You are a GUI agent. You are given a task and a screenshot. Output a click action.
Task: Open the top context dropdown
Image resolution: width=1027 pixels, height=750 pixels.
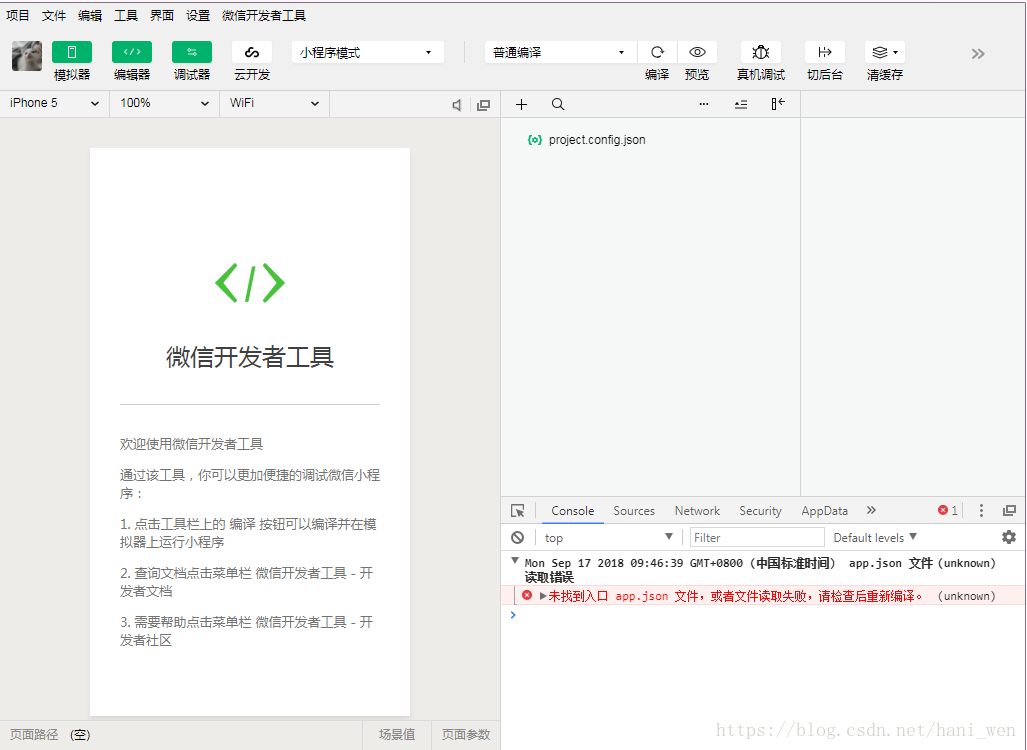click(x=608, y=538)
